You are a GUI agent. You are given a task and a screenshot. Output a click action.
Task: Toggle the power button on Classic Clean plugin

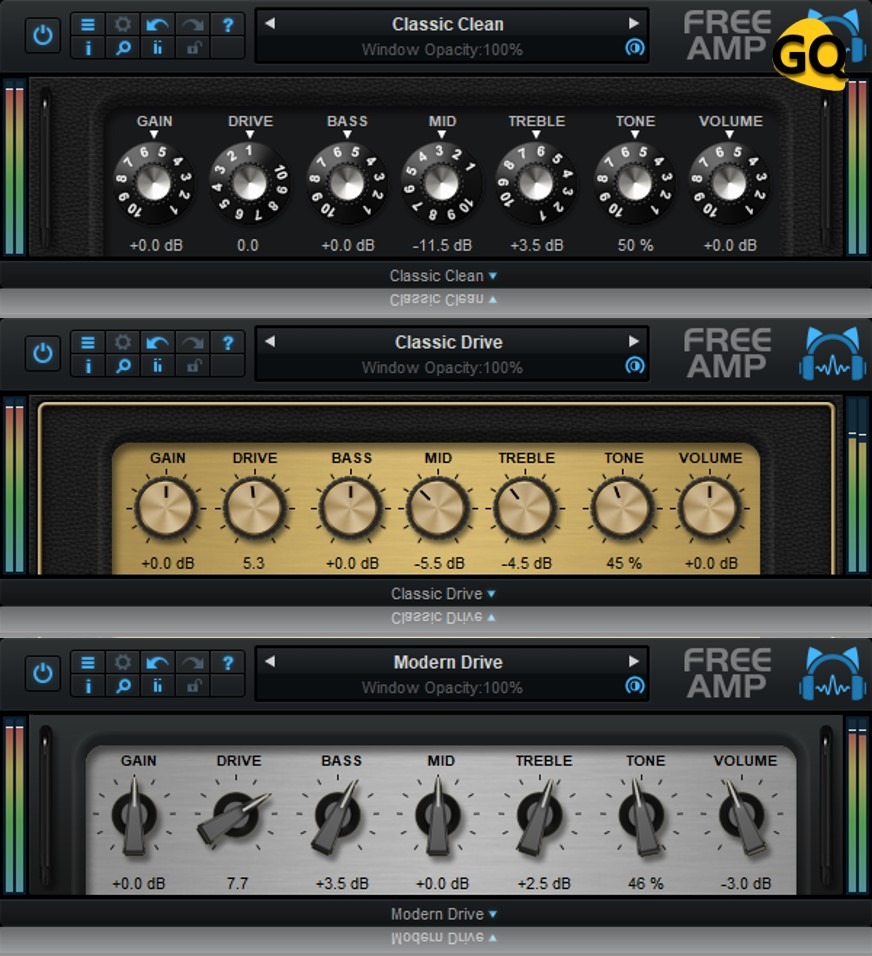(43, 35)
